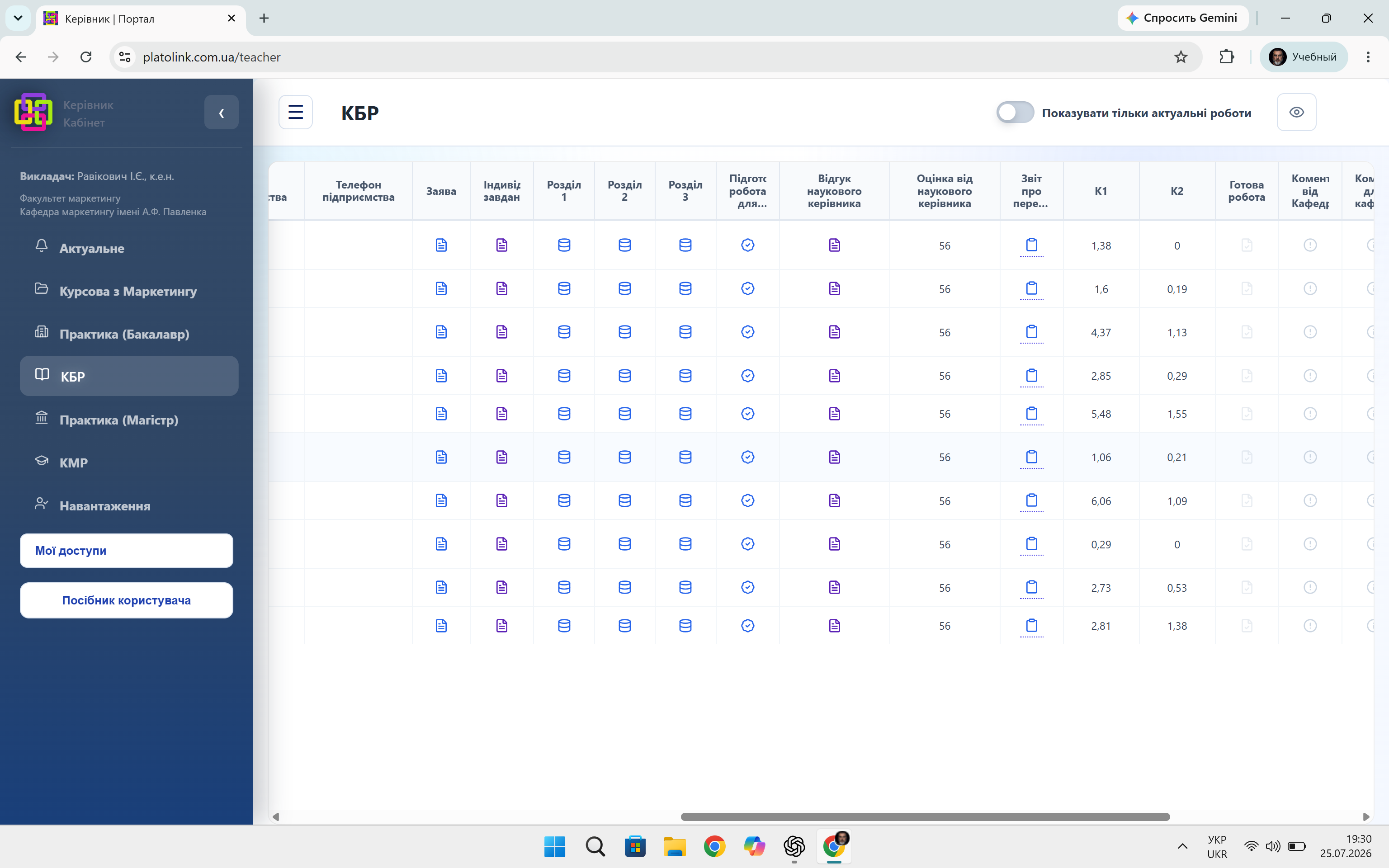This screenshot has width=1389, height=868.
Task: Open report clipboard icon in row with K1 1,38
Action: [1031, 245]
